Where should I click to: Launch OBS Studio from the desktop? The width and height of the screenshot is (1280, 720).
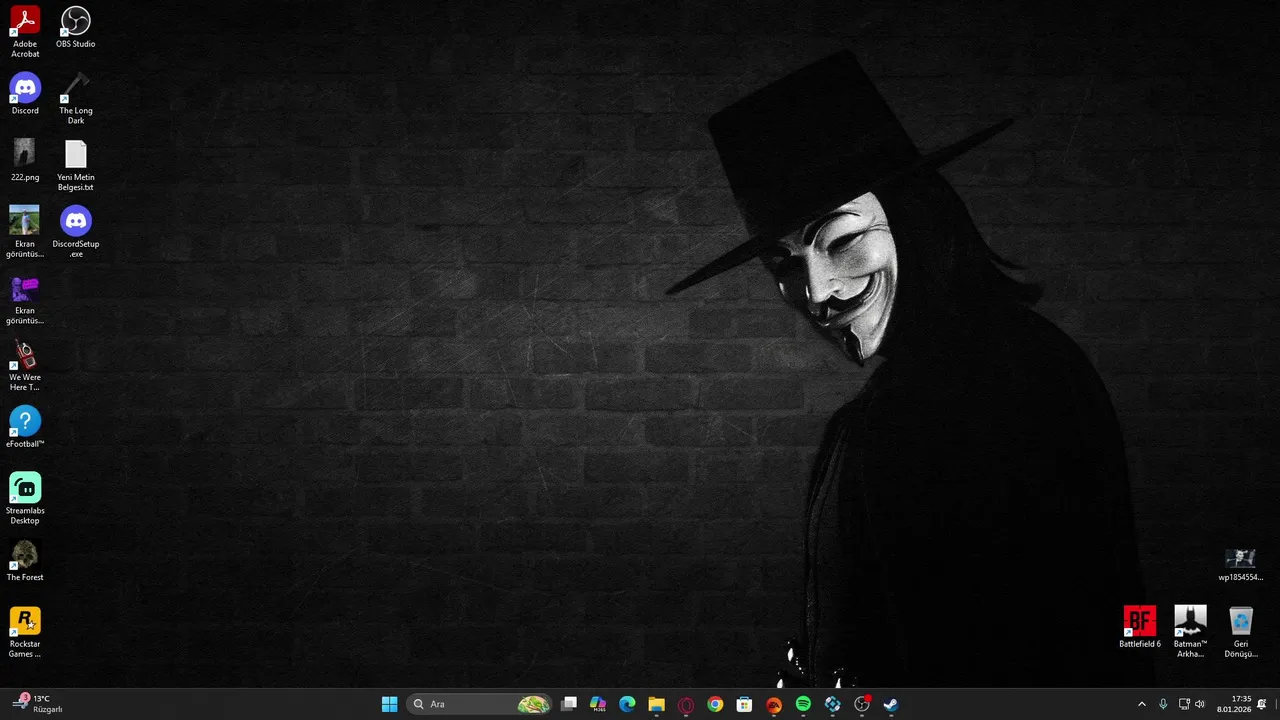click(x=76, y=27)
